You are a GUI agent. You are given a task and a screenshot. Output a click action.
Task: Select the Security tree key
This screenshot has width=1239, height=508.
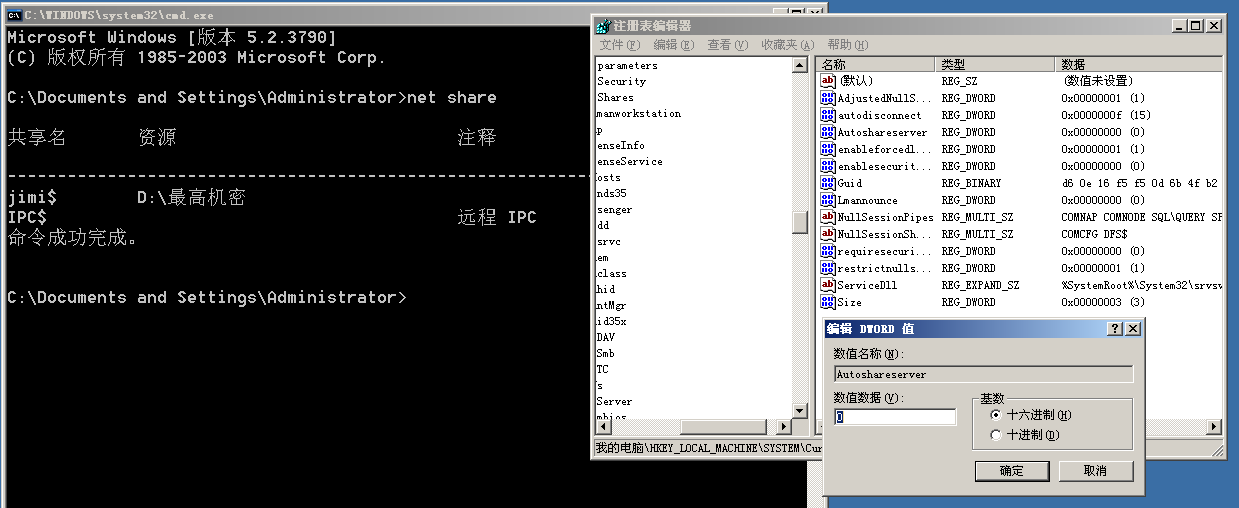(x=621, y=81)
